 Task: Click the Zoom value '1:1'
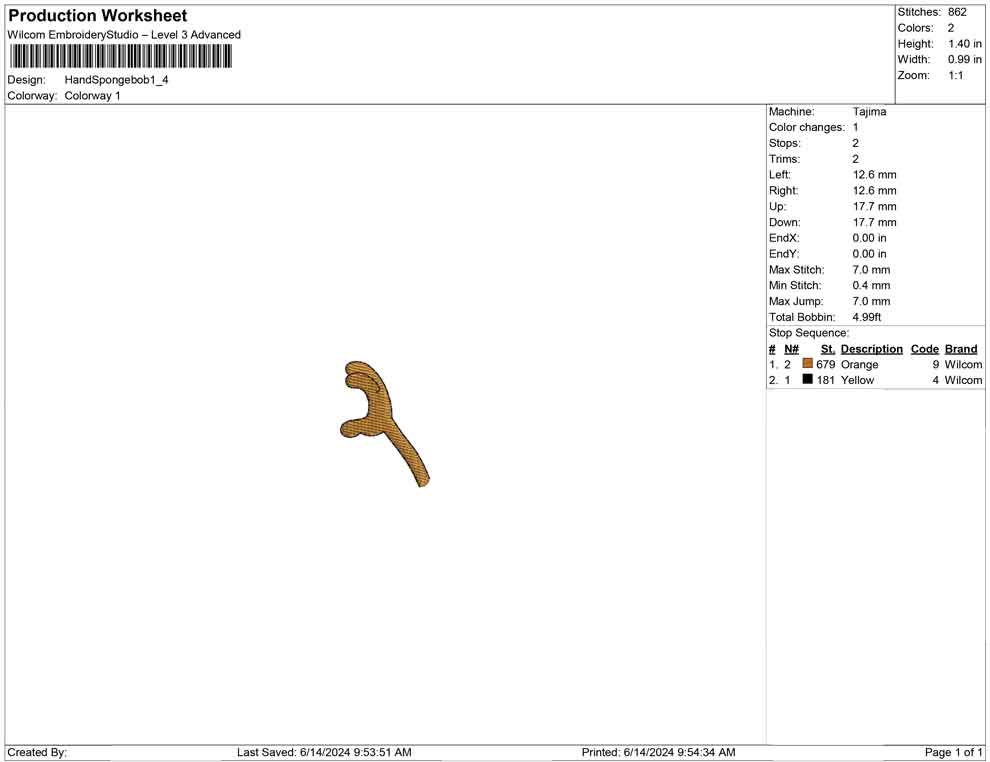pyautogui.click(x=956, y=75)
